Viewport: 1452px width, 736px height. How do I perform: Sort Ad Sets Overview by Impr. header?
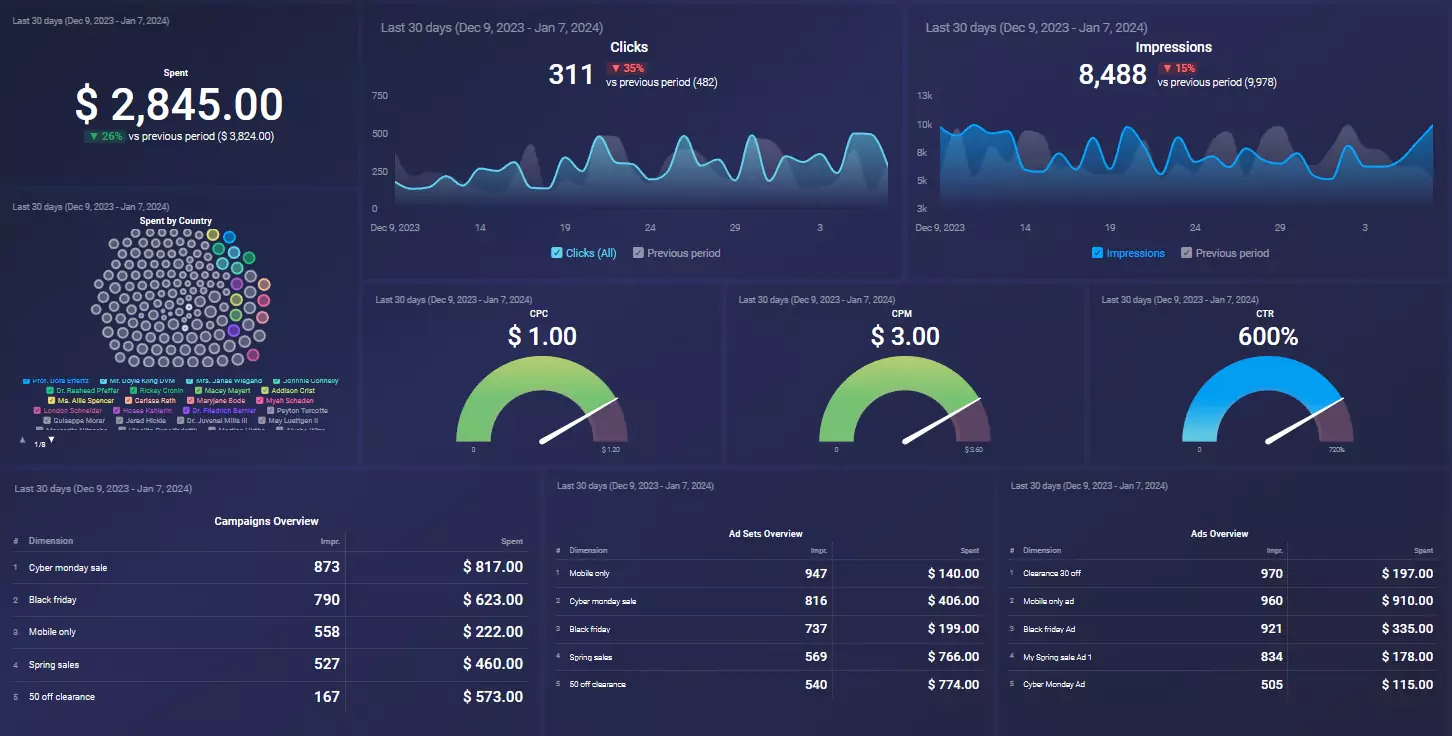[x=821, y=550]
